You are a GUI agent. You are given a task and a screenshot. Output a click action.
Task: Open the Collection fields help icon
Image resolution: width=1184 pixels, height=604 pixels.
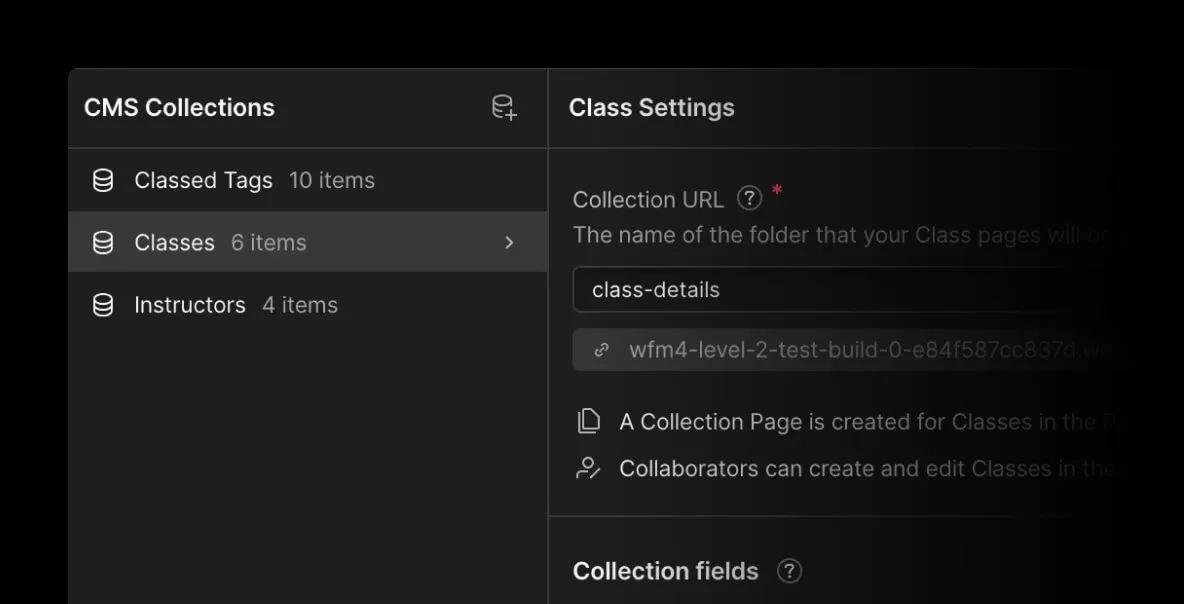coord(789,571)
